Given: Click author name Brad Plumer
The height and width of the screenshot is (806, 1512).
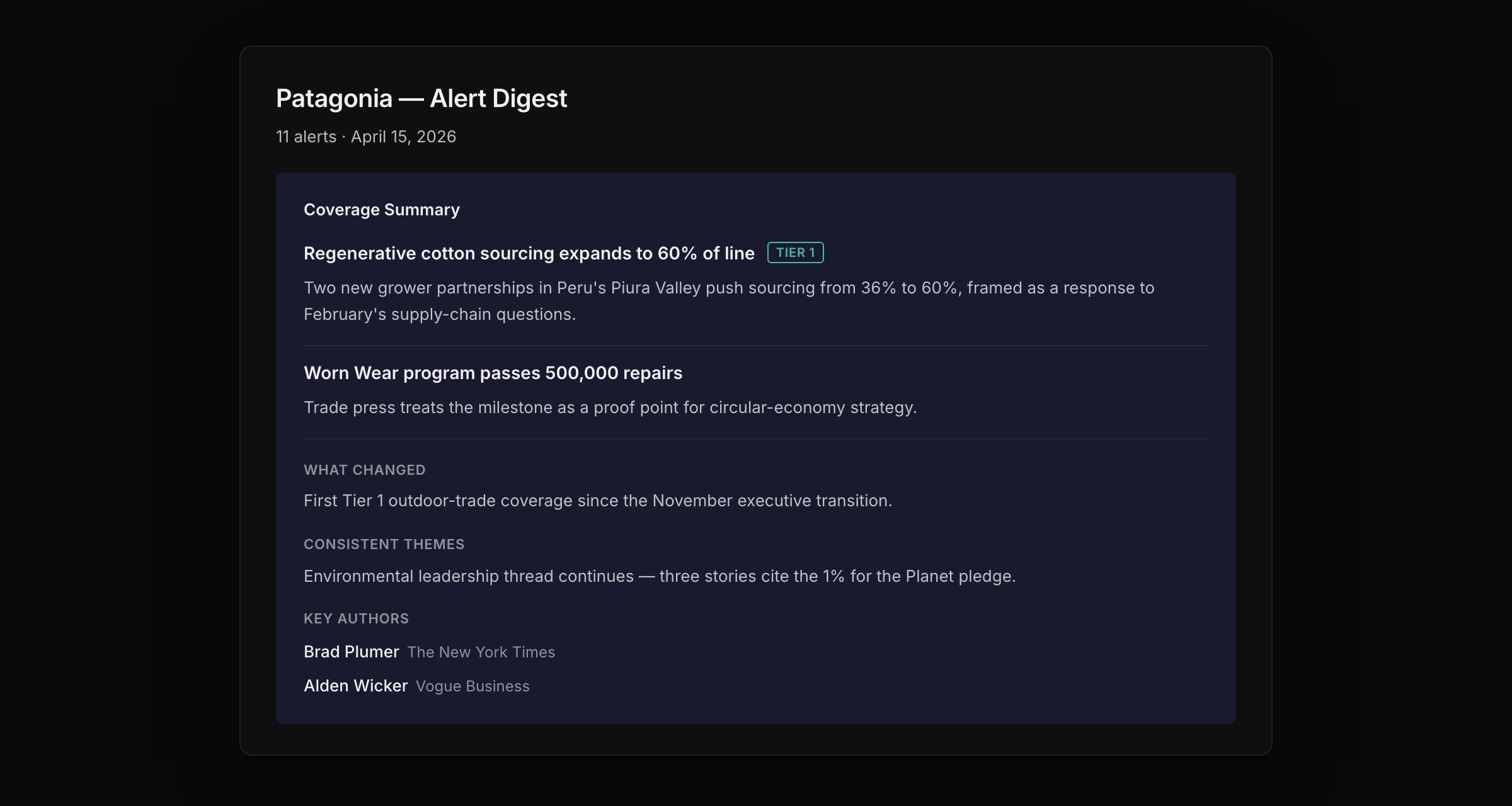Looking at the screenshot, I should coord(352,652).
